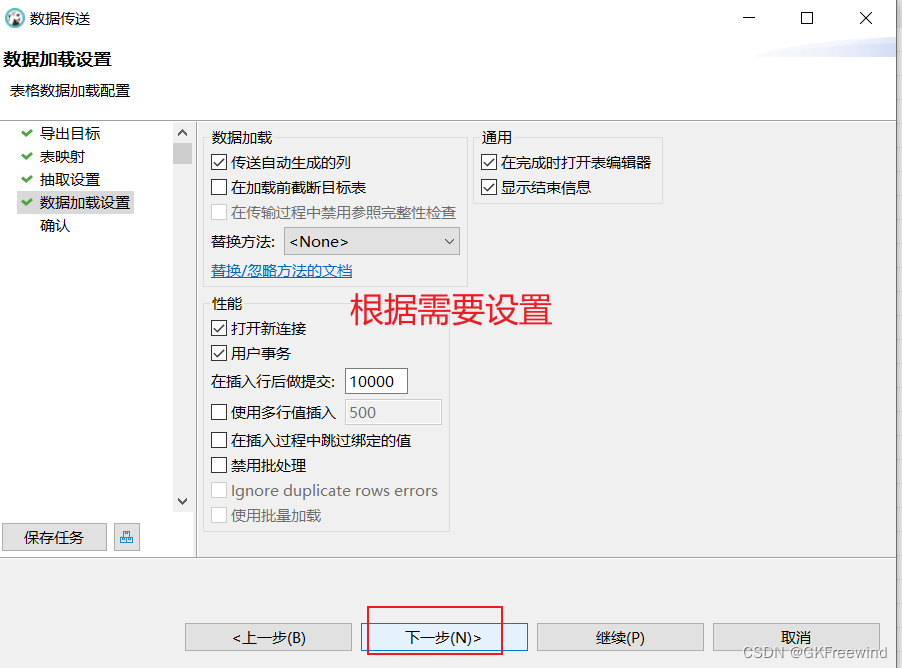The image size is (902, 668).
Task: Enable 使用多行值插入 checkbox
Action: (x=220, y=412)
